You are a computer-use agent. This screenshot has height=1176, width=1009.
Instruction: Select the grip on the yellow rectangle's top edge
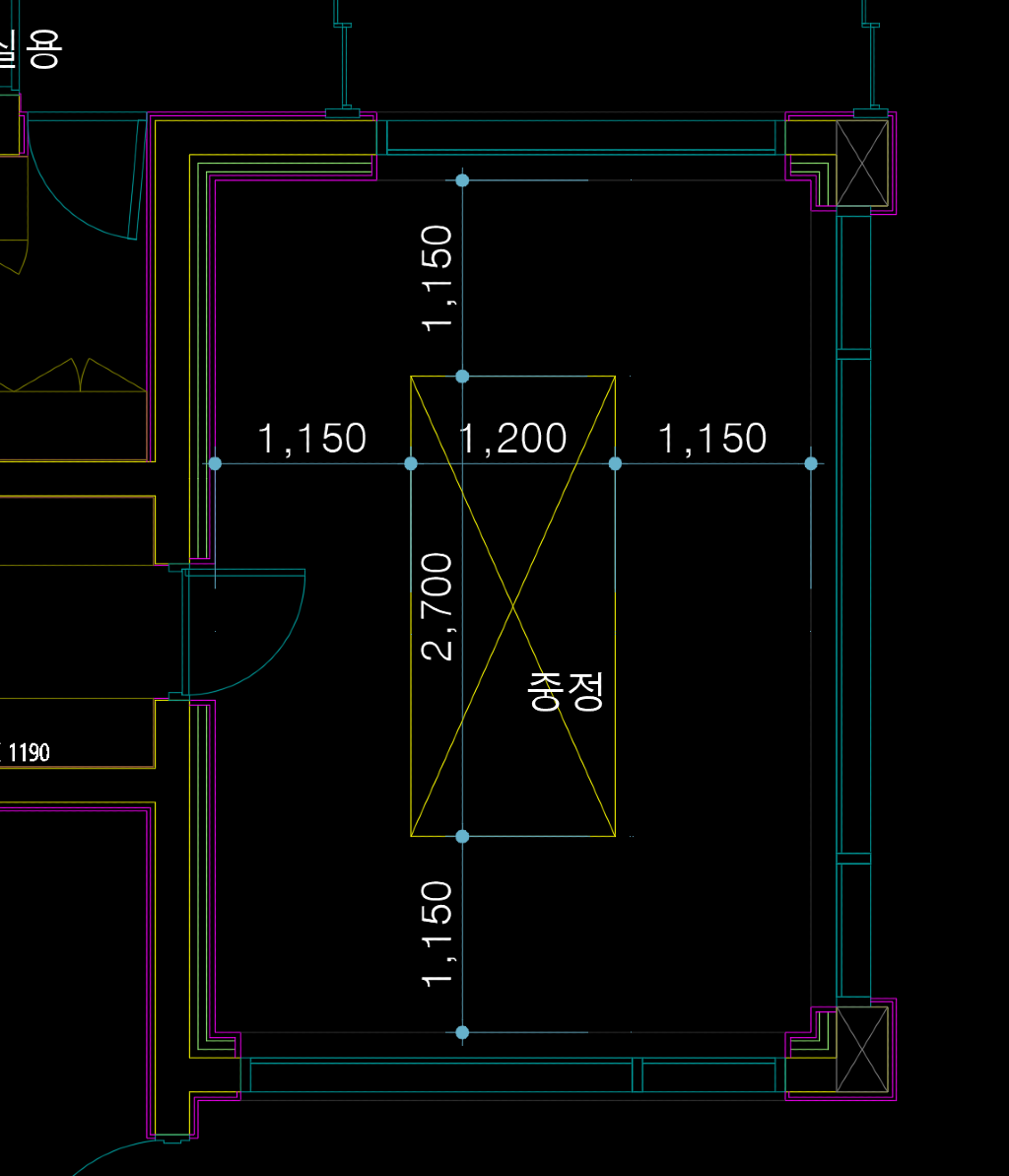(x=462, y=377)
